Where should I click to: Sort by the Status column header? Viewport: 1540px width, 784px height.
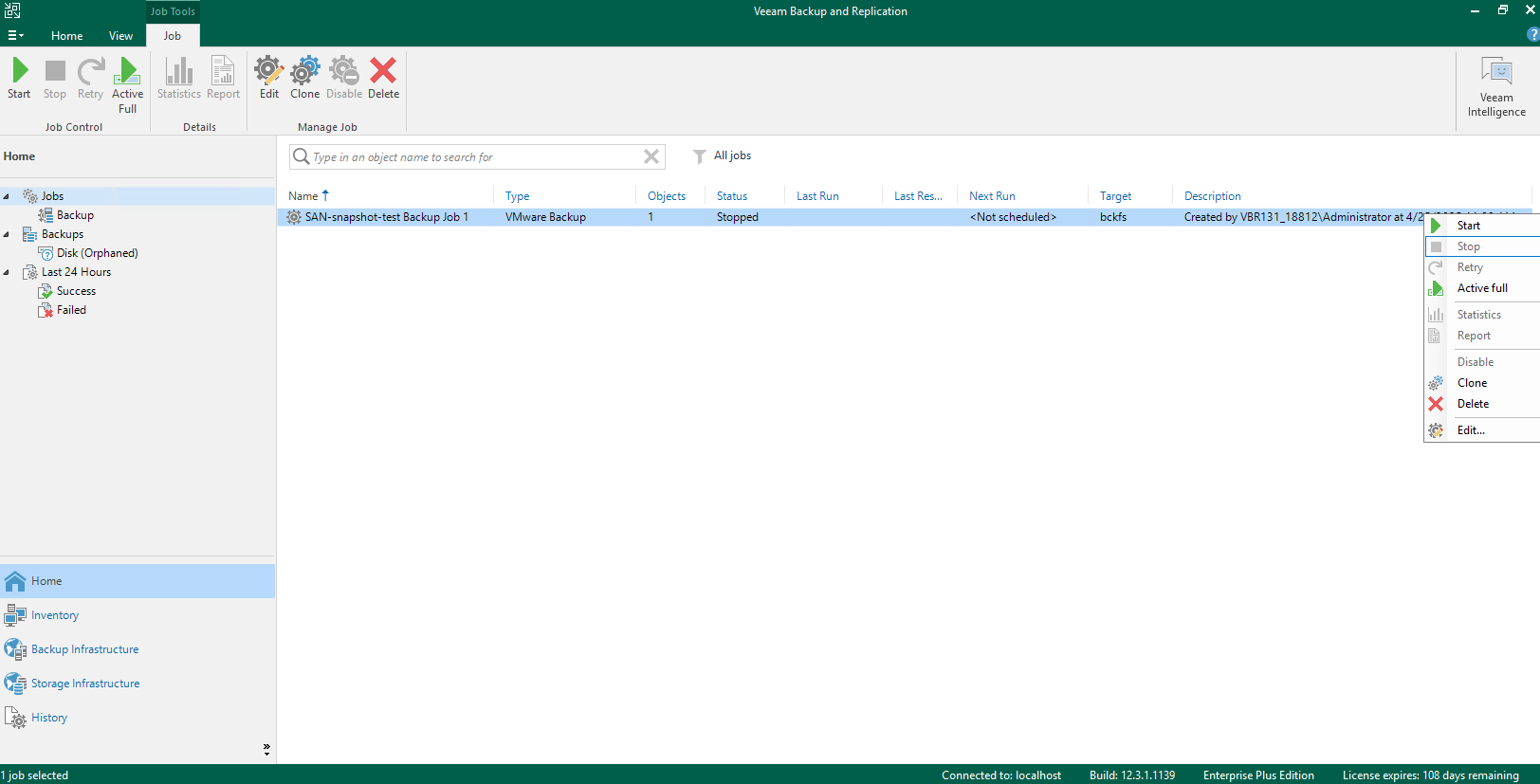(732, 196)
